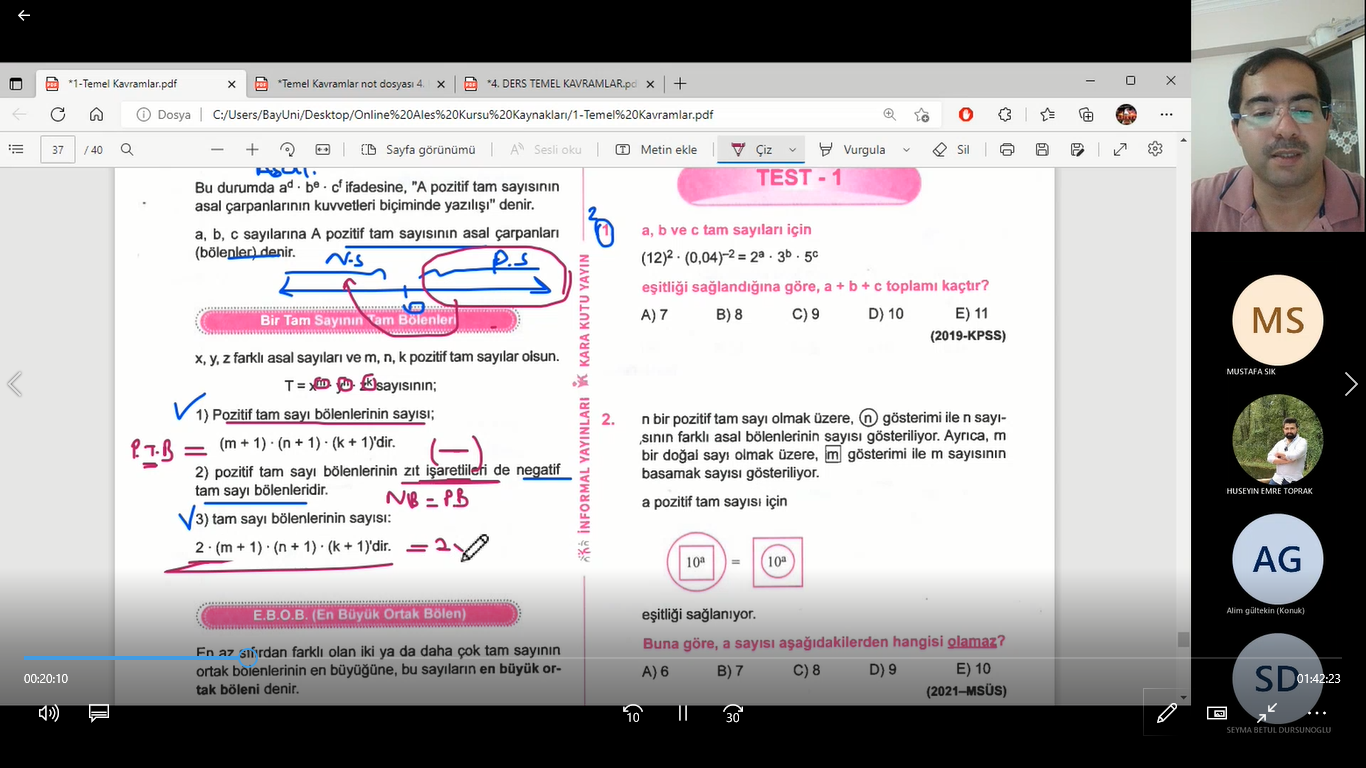Go to the Edge home page

[x=98, y=115]
